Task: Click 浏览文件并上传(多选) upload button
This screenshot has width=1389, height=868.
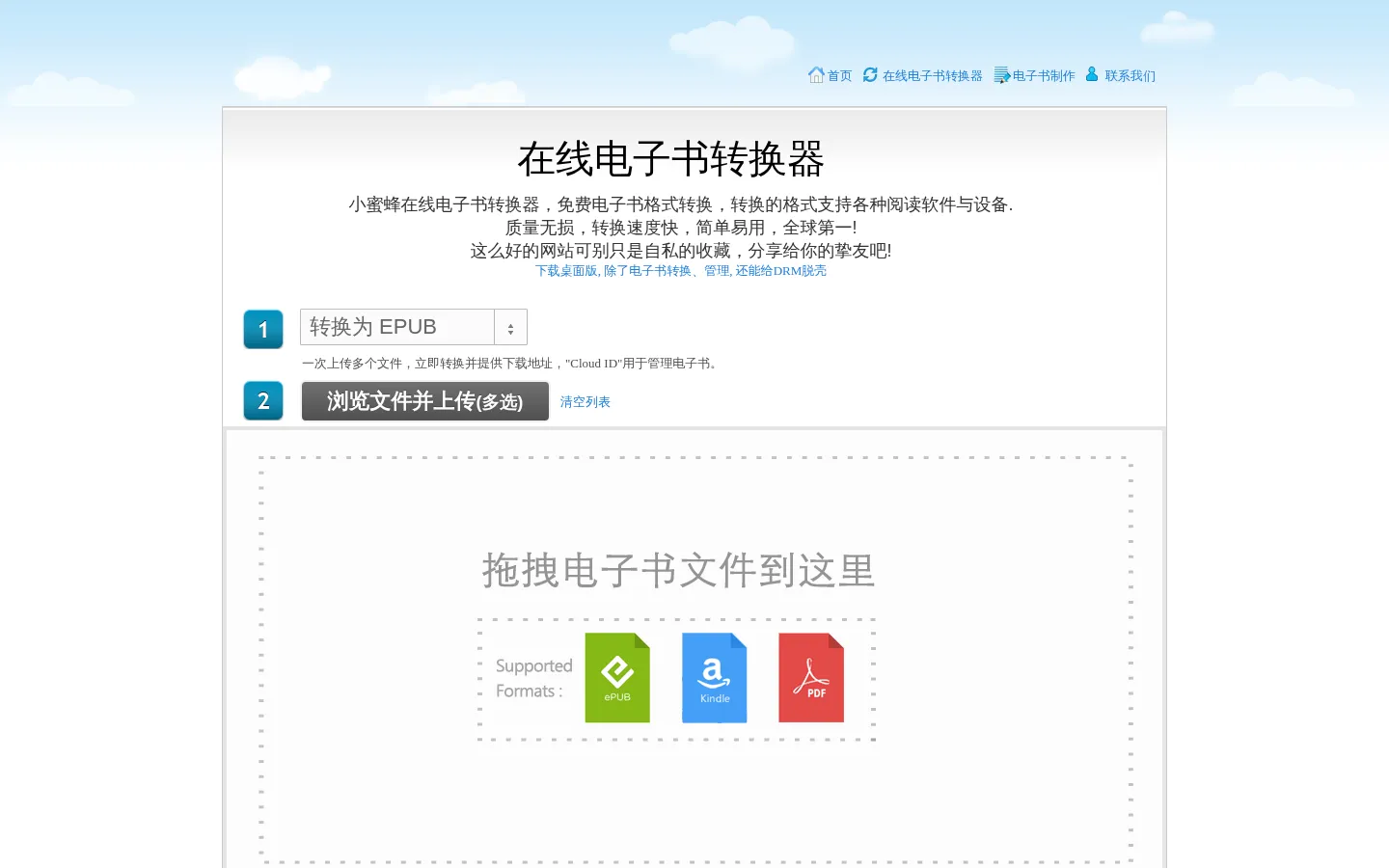Action: (425, 401)
